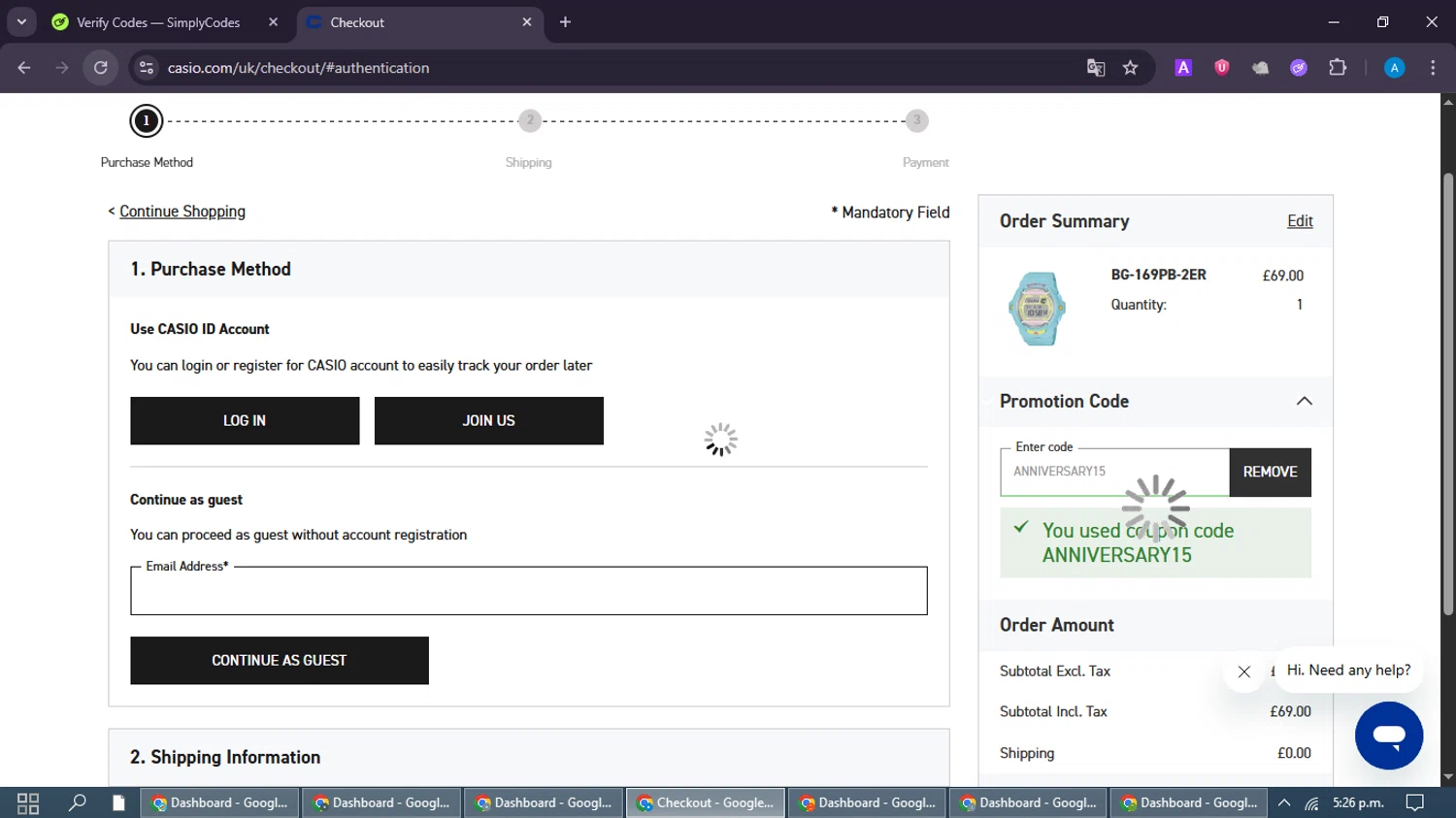Open the taskbar clock showing 5:26 p.m.
The height and width of the screenshot is (818, 1456).
tap(1358, 803)
